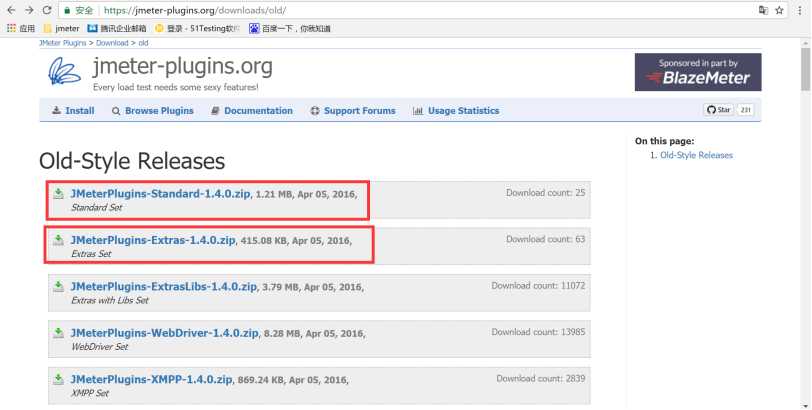Viewport: 812px width, 410px height.
Task: Open the apps grid bookmark icon
Action: [11, 28]
